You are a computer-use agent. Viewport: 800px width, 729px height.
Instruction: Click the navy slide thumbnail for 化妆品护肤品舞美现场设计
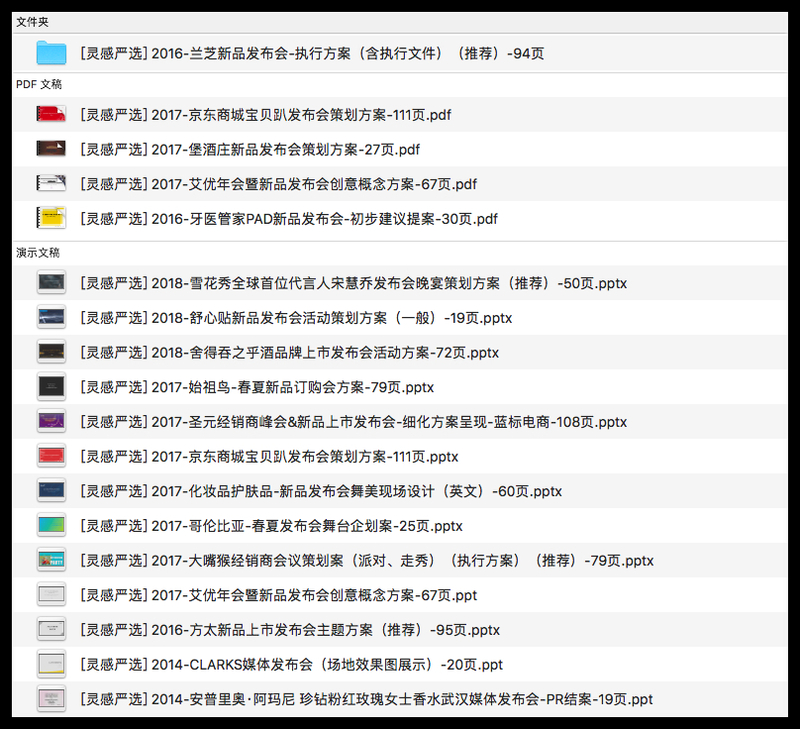[x=51, y=491]
